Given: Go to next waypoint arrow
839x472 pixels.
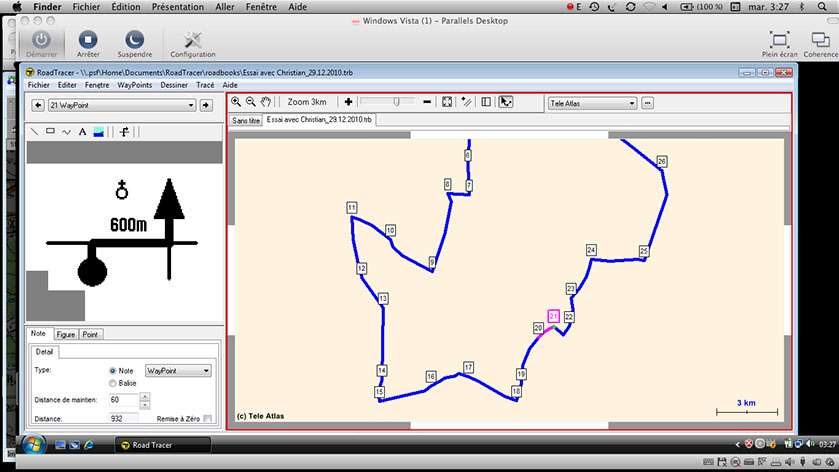Looking at the screenshot, I should 206,104.
